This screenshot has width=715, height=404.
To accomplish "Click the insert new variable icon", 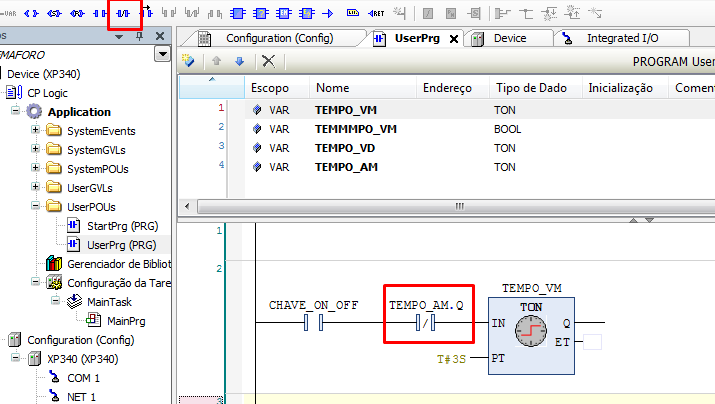I will pyautogui.click(x=189, y=61).
